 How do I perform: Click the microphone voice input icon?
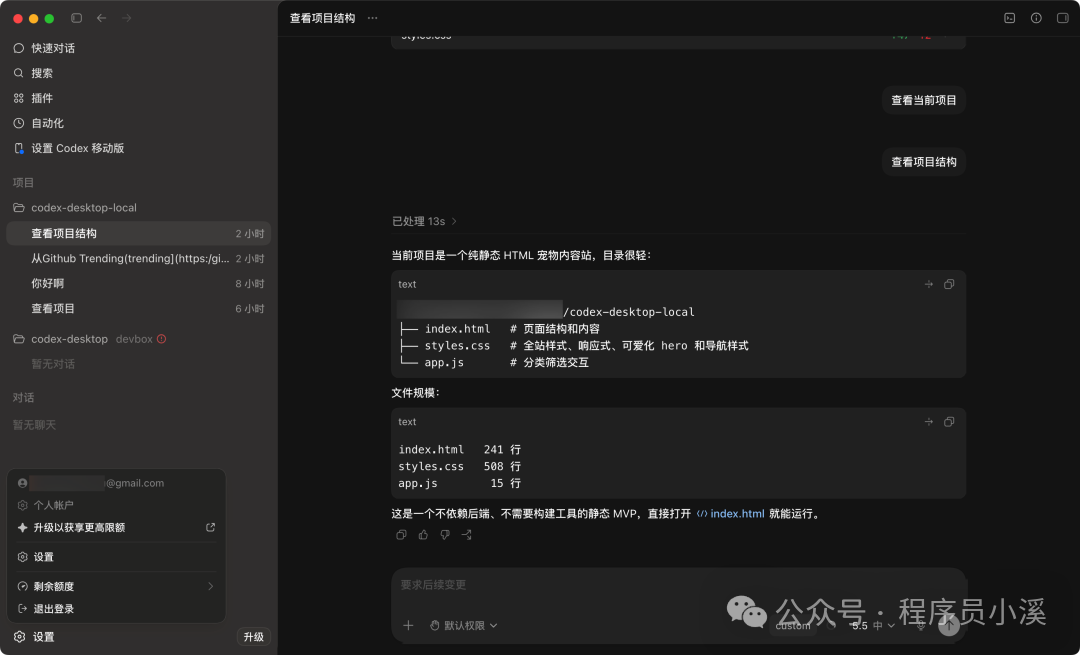921,625
